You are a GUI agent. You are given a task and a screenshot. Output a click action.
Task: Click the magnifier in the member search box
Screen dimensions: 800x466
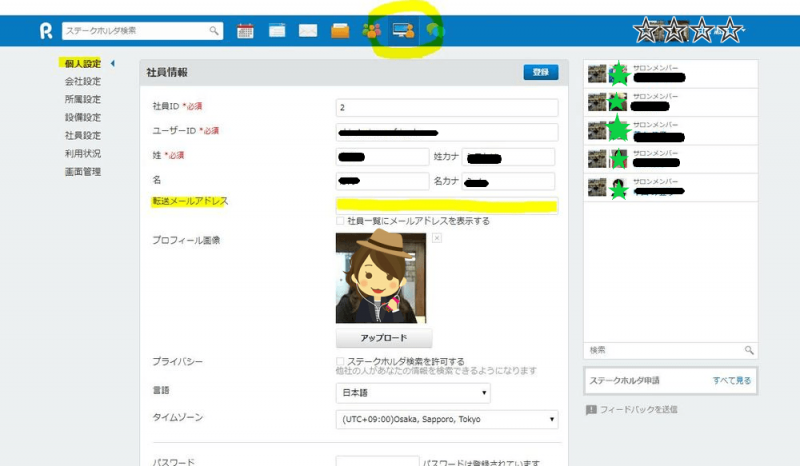coord(749,350)
